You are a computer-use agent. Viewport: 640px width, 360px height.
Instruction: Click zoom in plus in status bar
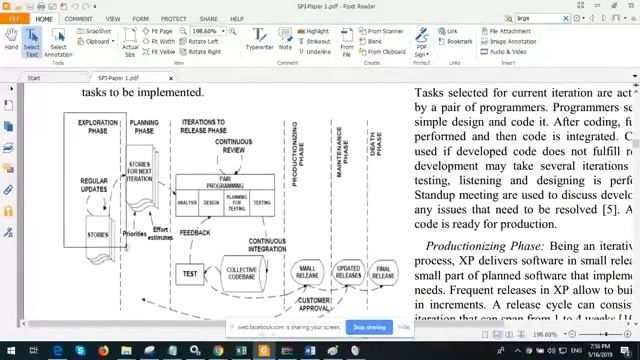tap(628, 334)
